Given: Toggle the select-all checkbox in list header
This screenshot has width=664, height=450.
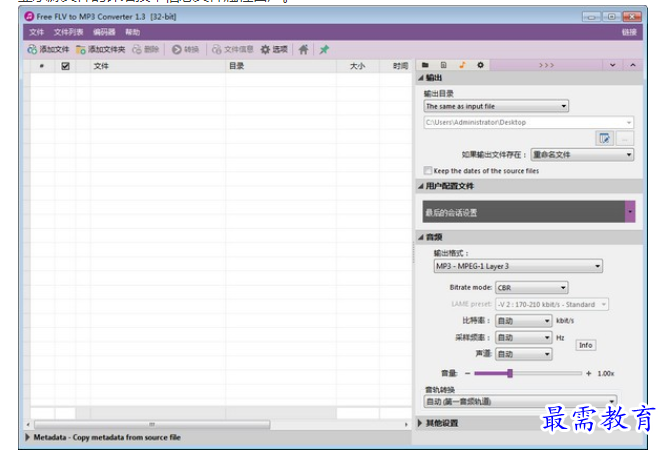Looking at the screenshot, I should click(65, 66).
